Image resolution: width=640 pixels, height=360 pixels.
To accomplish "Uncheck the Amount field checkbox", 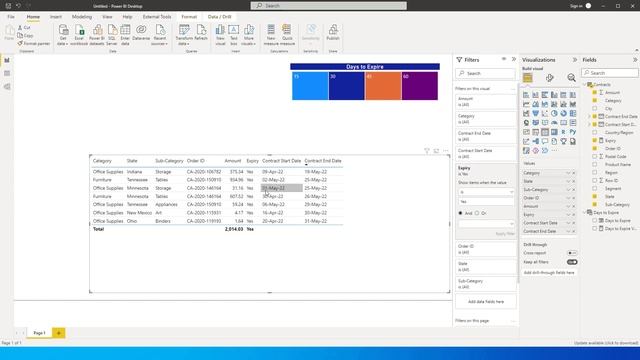I will click(595, 93).
